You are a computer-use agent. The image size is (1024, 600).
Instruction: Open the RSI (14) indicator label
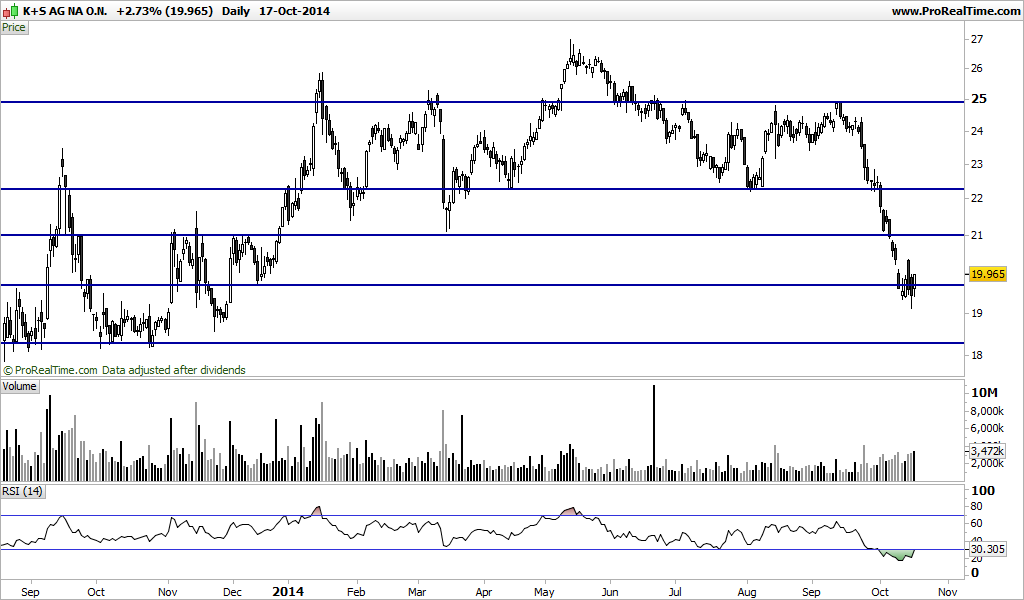[22, 491]
